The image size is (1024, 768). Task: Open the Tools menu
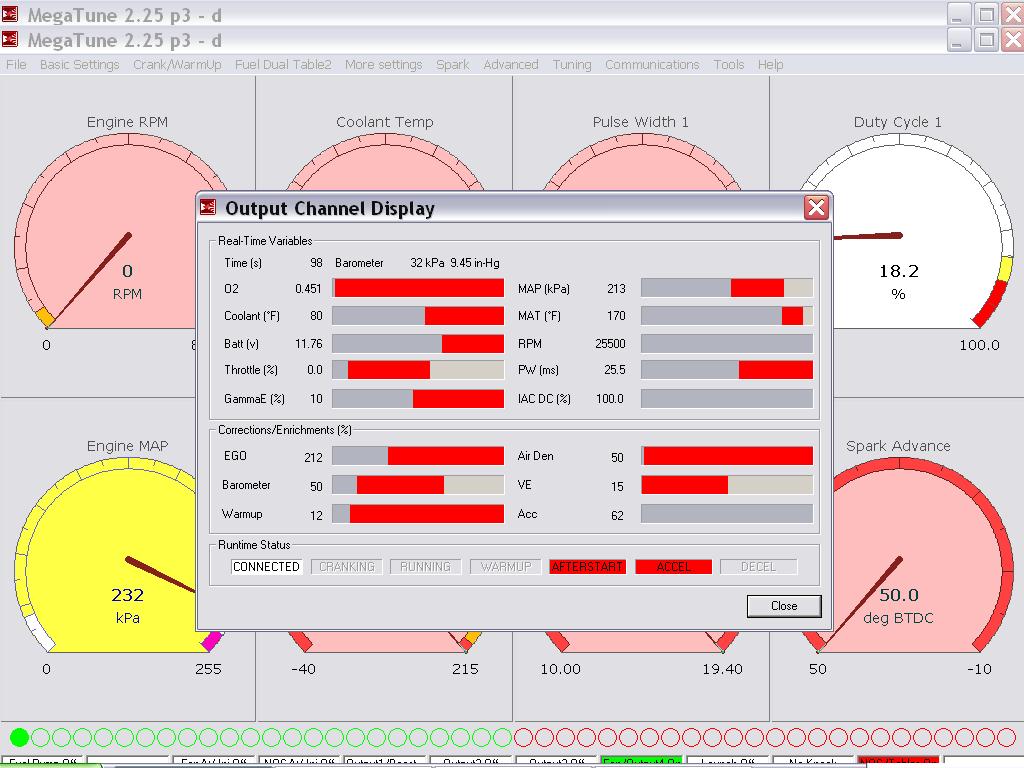pyautogui.click(x=728, y=65)
